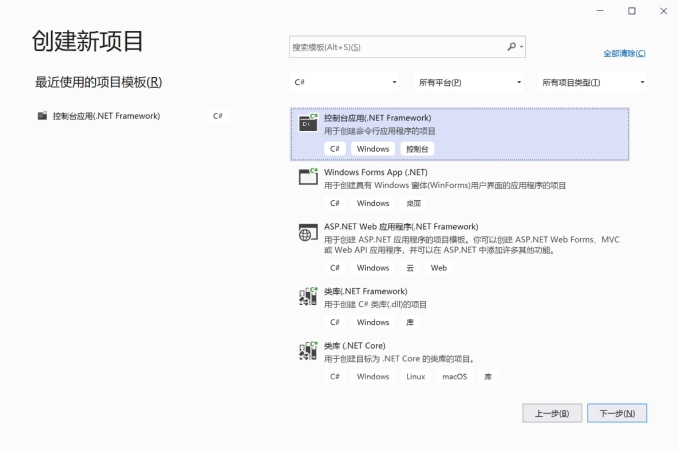Open the C# language filter dropdown

(344, 82)
